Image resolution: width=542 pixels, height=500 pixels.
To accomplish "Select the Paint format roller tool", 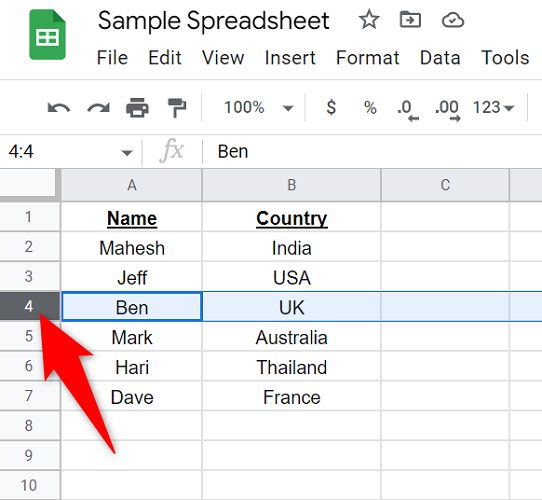I will (x=177, y=108).
